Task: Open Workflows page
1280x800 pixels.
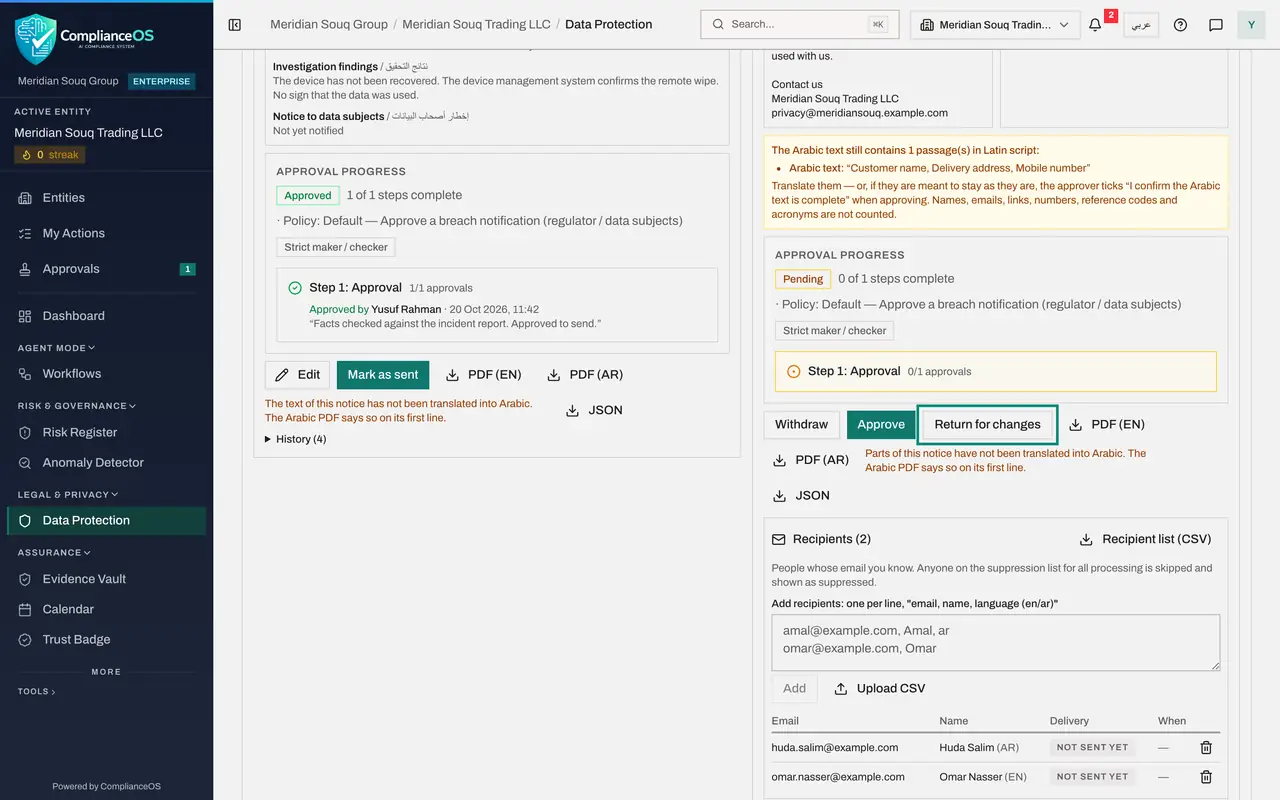Action: click(106, 374)
